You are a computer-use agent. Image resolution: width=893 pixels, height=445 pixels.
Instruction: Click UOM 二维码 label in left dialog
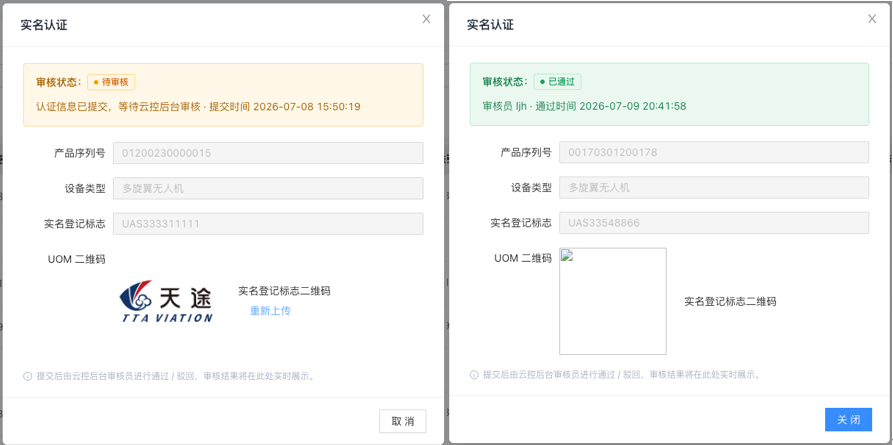point(77,260)
